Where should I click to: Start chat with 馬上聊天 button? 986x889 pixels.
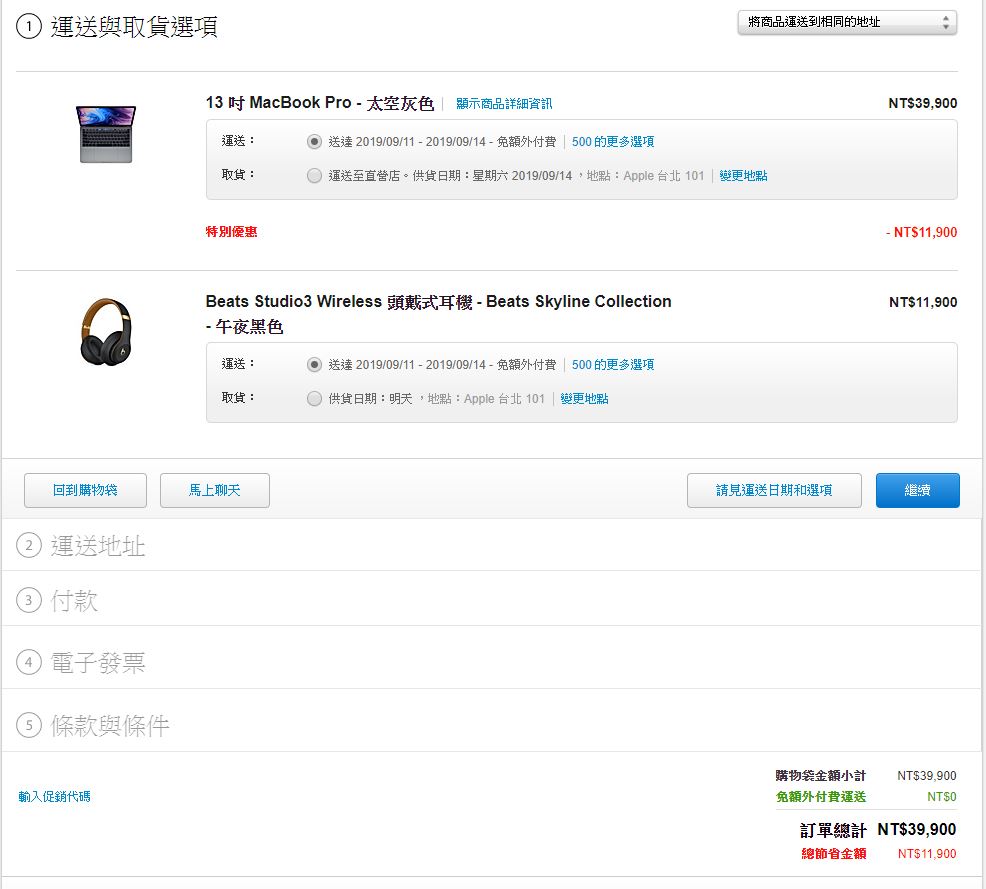point(214,490)
